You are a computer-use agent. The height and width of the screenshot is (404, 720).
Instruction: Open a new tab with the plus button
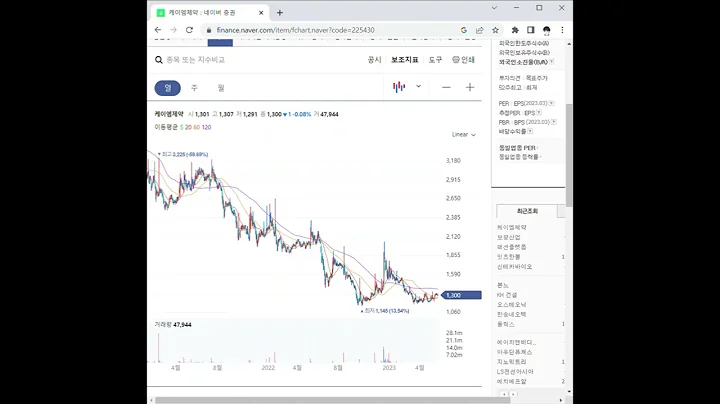pos(280,13)
